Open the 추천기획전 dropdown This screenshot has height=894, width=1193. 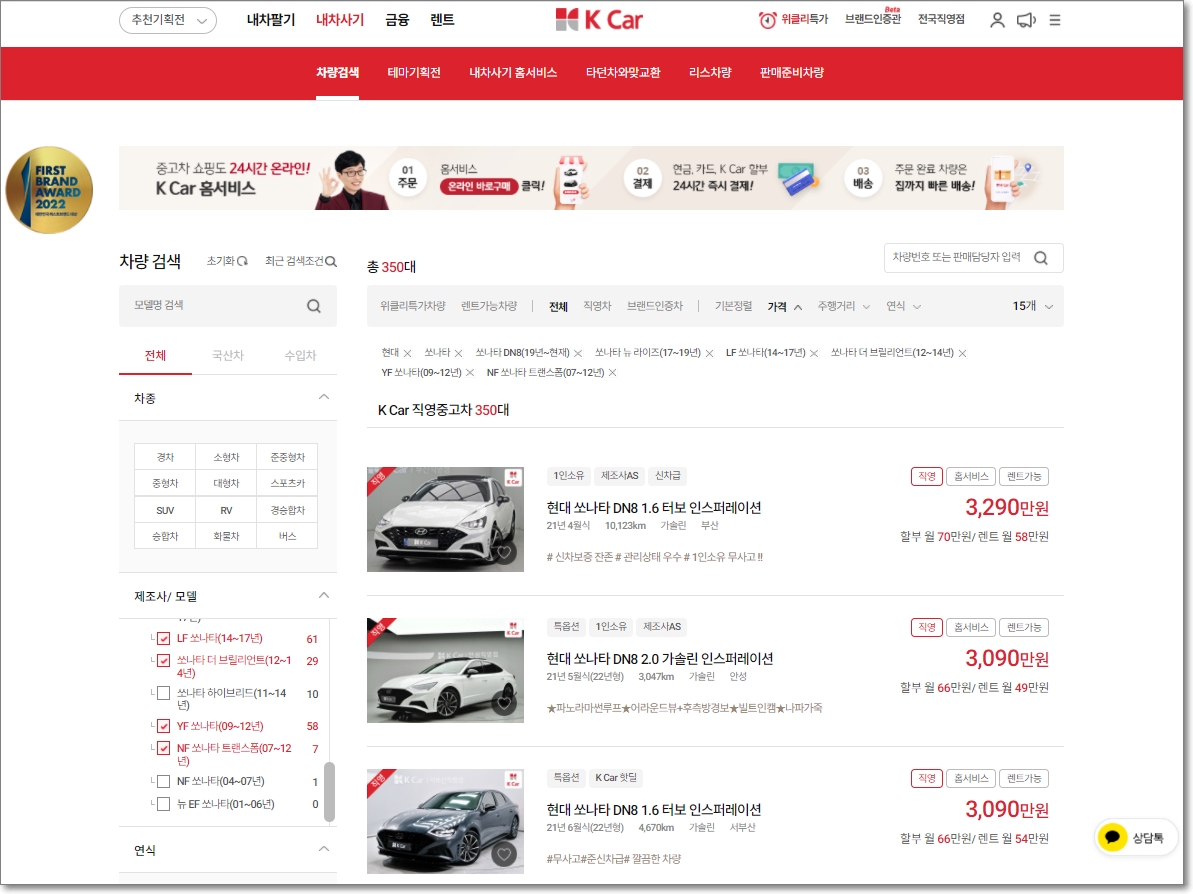pyautogui.click(x=168, y=21)
